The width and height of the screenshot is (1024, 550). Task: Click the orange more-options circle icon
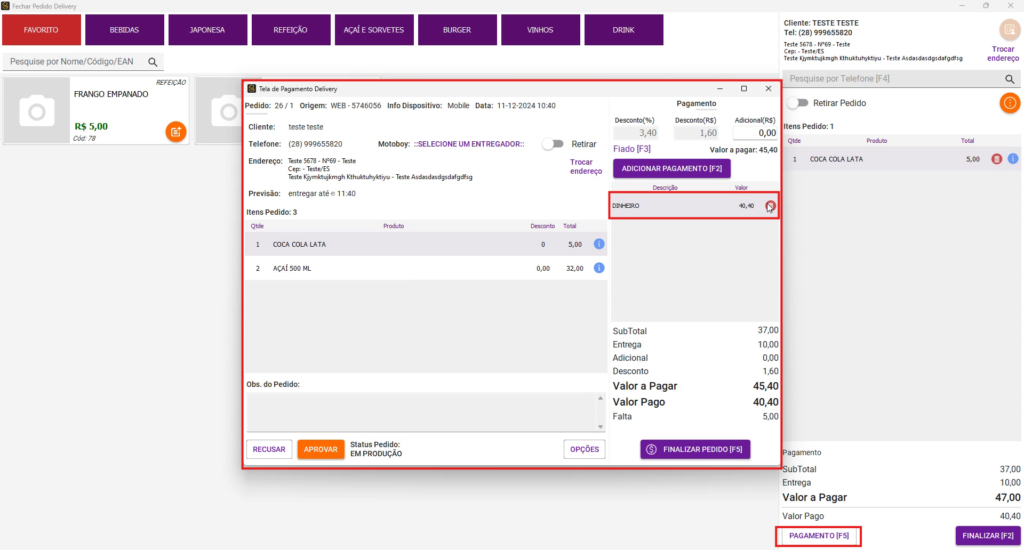pyautogui.click(x=1009, y=102)
